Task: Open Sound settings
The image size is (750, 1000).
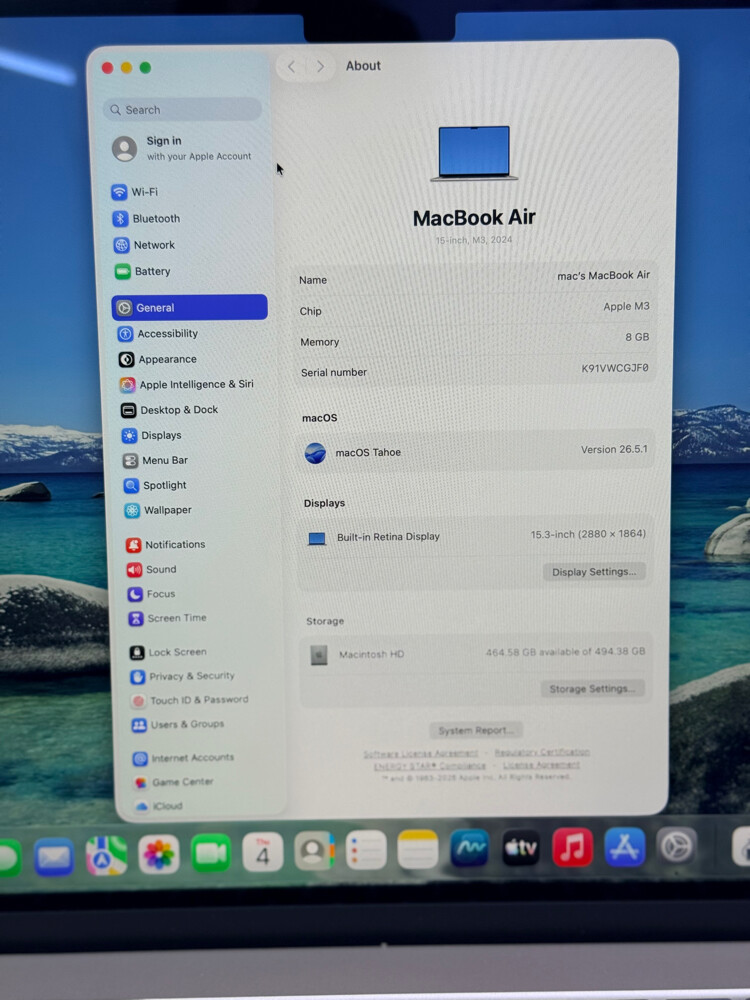Action: [152, 570]
